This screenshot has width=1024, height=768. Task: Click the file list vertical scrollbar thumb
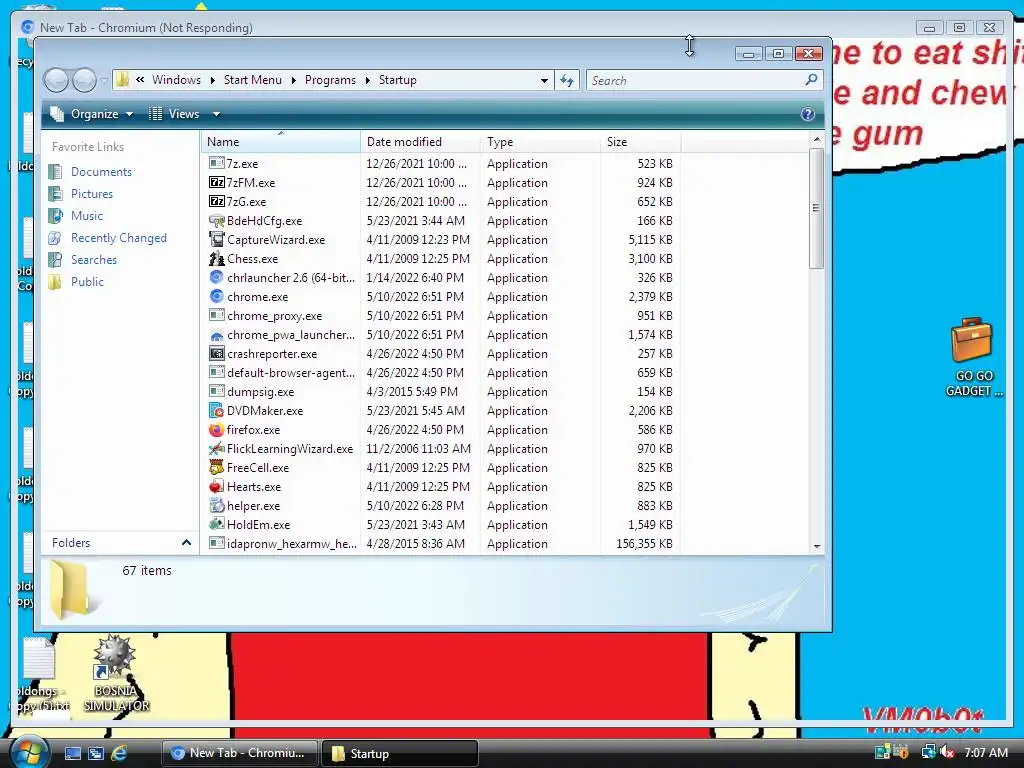[816, 208]
